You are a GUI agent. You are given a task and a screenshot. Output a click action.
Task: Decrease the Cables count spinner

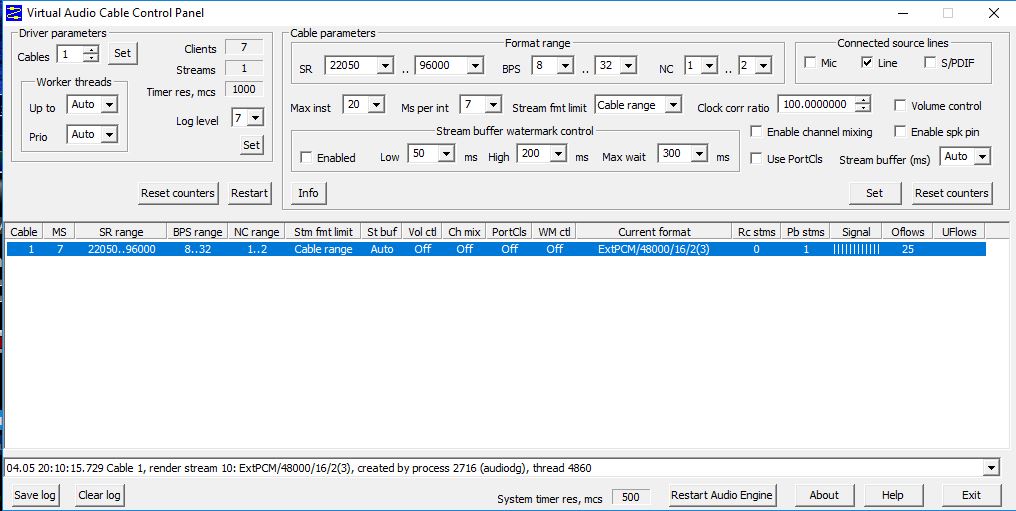[x=91, y=58]
